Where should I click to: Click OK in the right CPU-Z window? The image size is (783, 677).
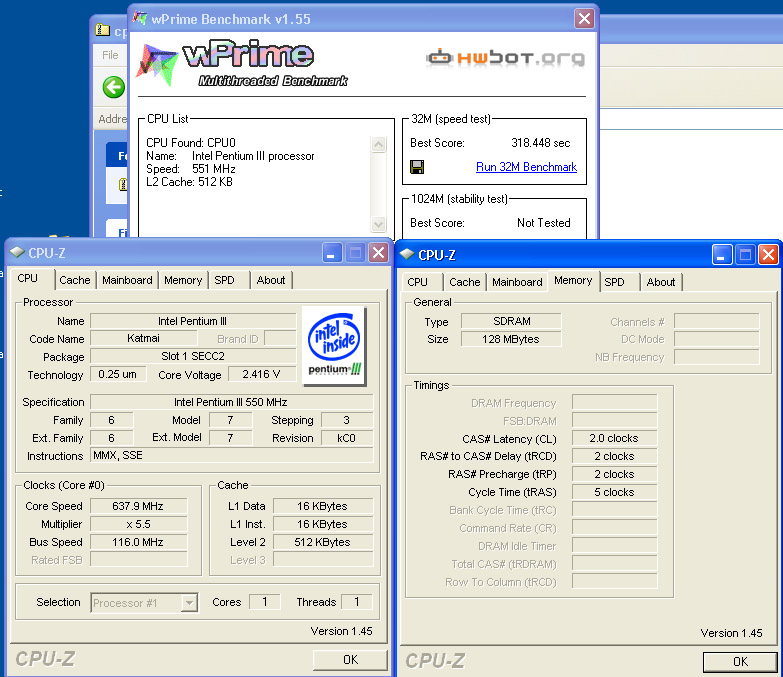pyautogui.click(x=741, y=662)
